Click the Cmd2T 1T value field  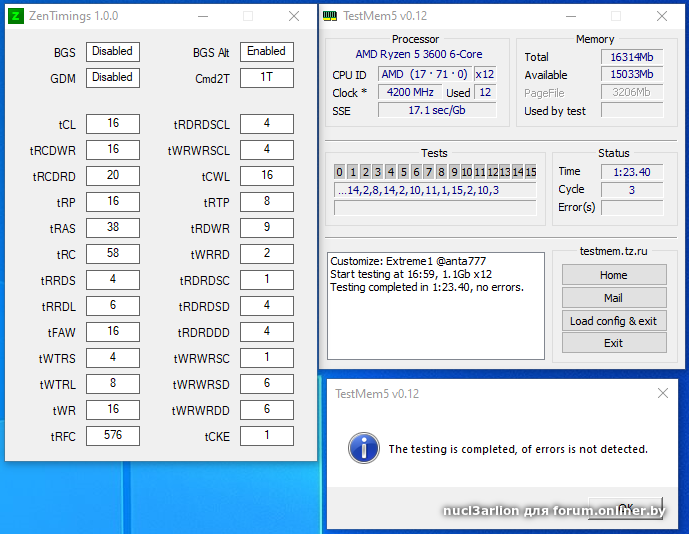click(267, 78)
